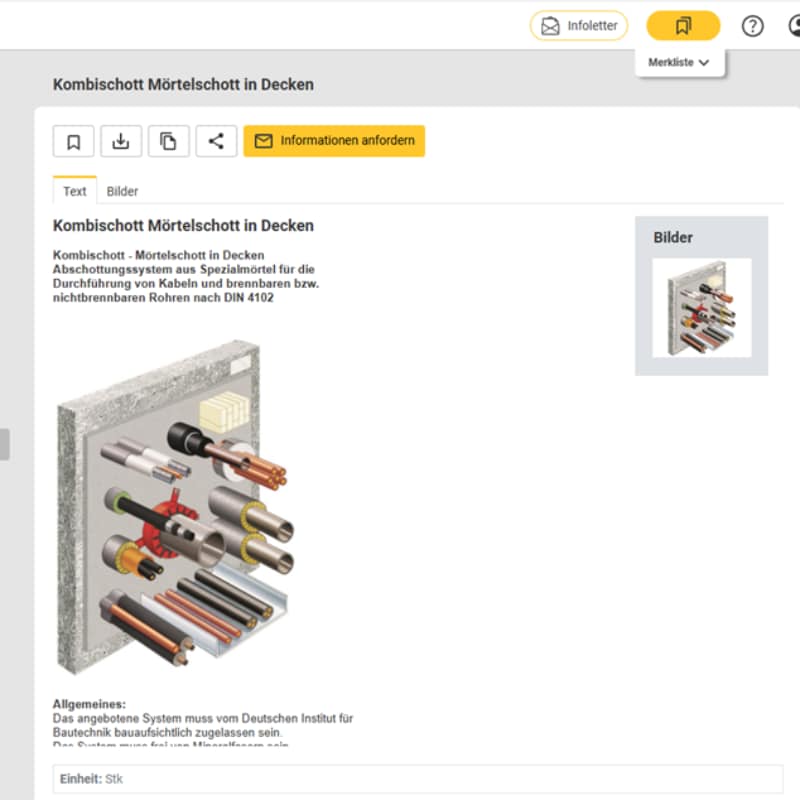Click the envelope icon in Infoletter
The height and width of the screenshot is (800, 800).
(x=550, y=26)
